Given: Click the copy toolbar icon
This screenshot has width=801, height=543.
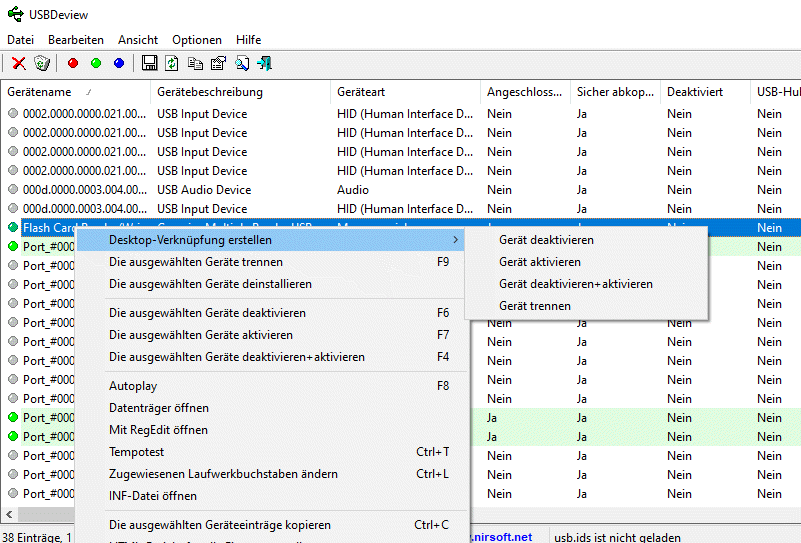Looking at the screenshot, I should tap(195, 63).
